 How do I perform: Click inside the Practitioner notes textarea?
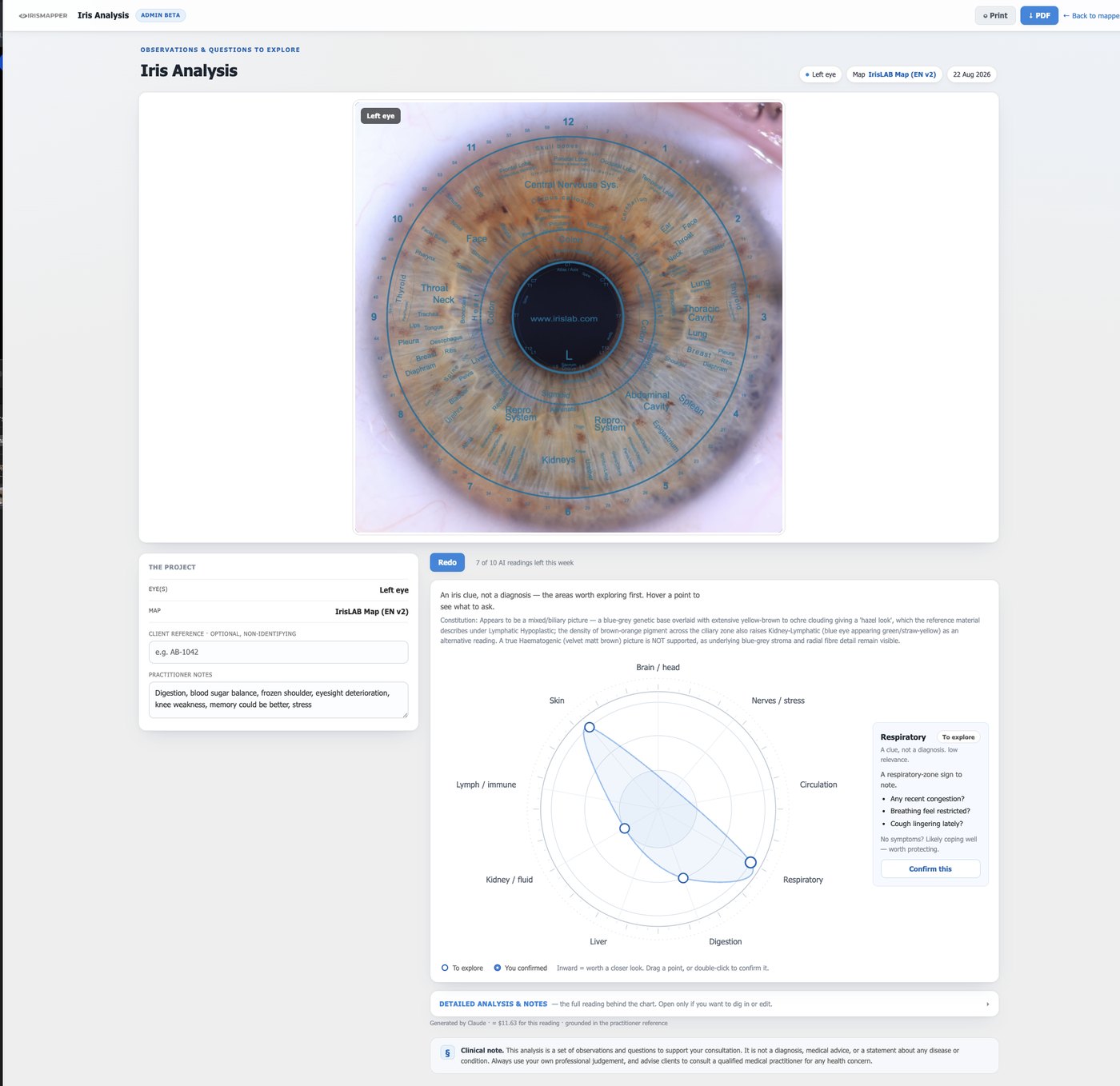[278, 700]
